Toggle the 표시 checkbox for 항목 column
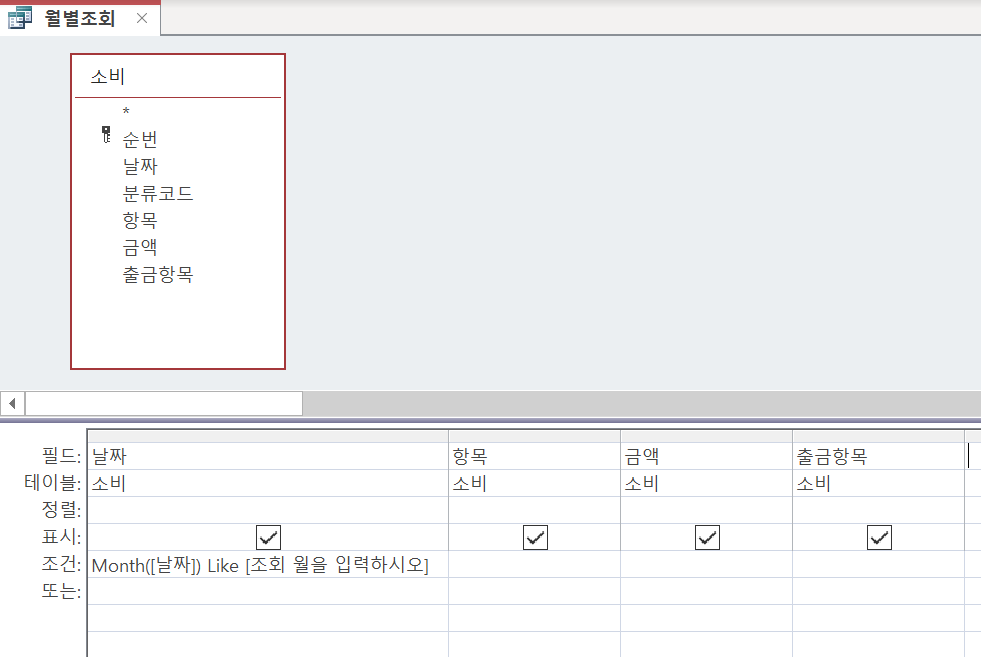 click(x=535, y=537)
